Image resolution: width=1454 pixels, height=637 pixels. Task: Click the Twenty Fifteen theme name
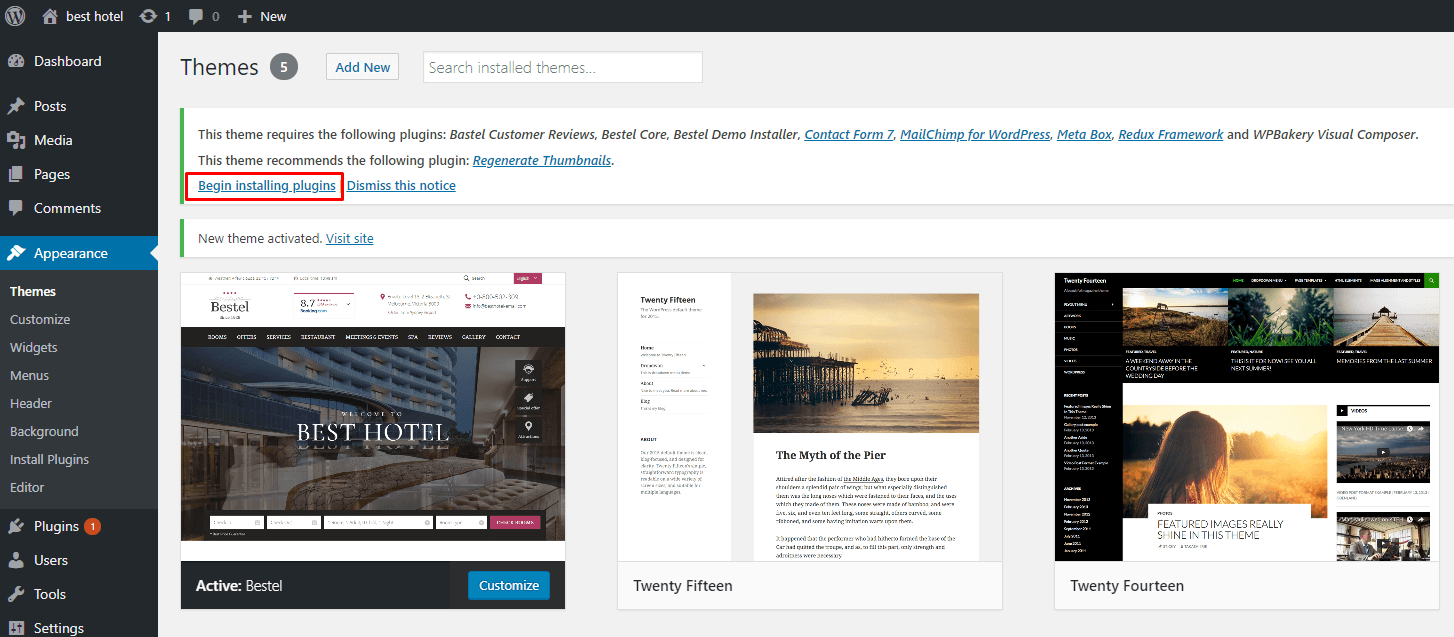[x=683, y=586]
